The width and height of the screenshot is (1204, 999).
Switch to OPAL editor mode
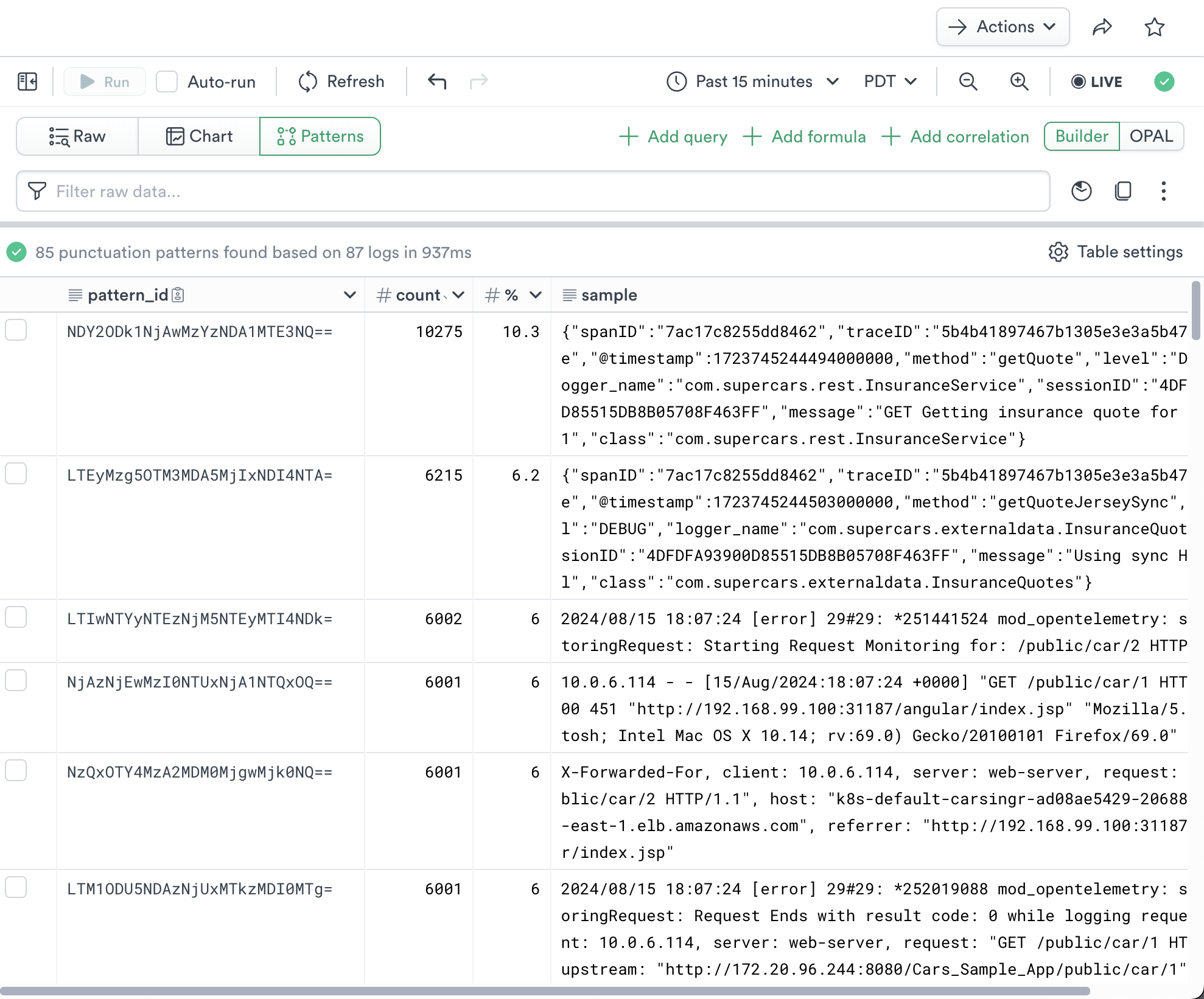[x=1151, y=136]
